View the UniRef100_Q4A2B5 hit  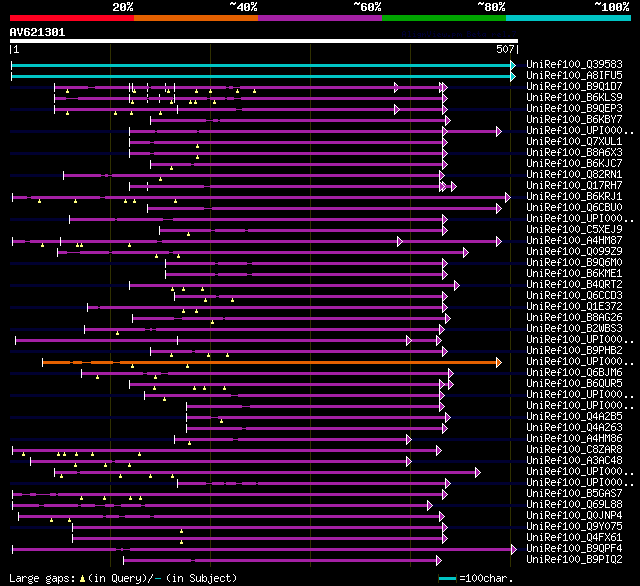(x=574, y=417)
